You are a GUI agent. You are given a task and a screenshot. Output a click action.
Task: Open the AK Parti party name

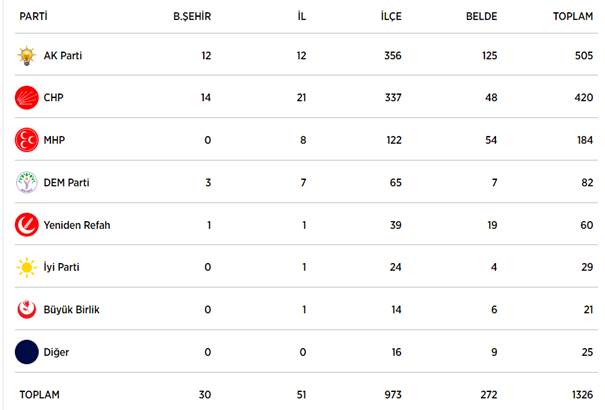point(63,56)
